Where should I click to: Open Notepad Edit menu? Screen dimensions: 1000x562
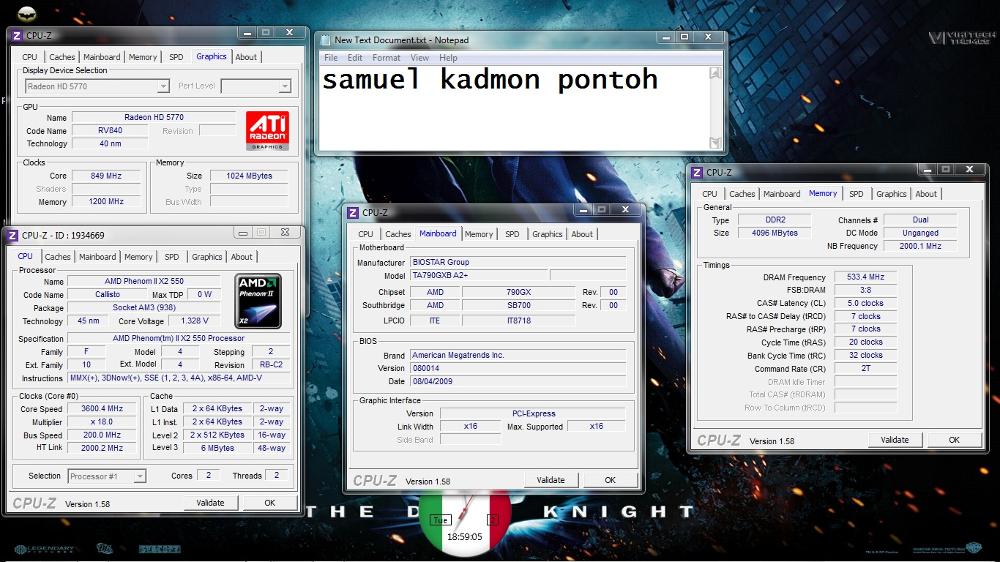click(x=355, y=57)
